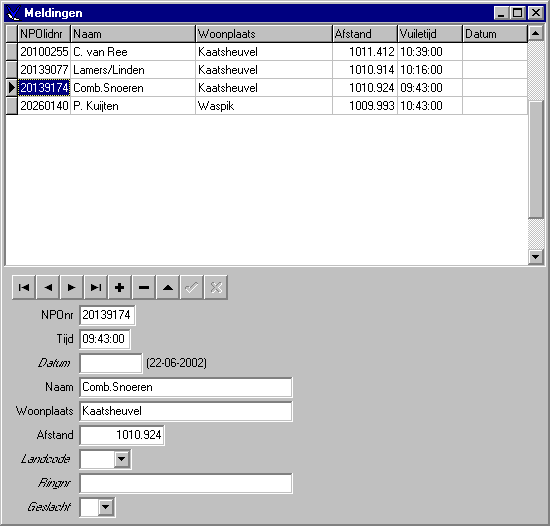
Task: Click the Afstand column header
Action: (365, 34)
